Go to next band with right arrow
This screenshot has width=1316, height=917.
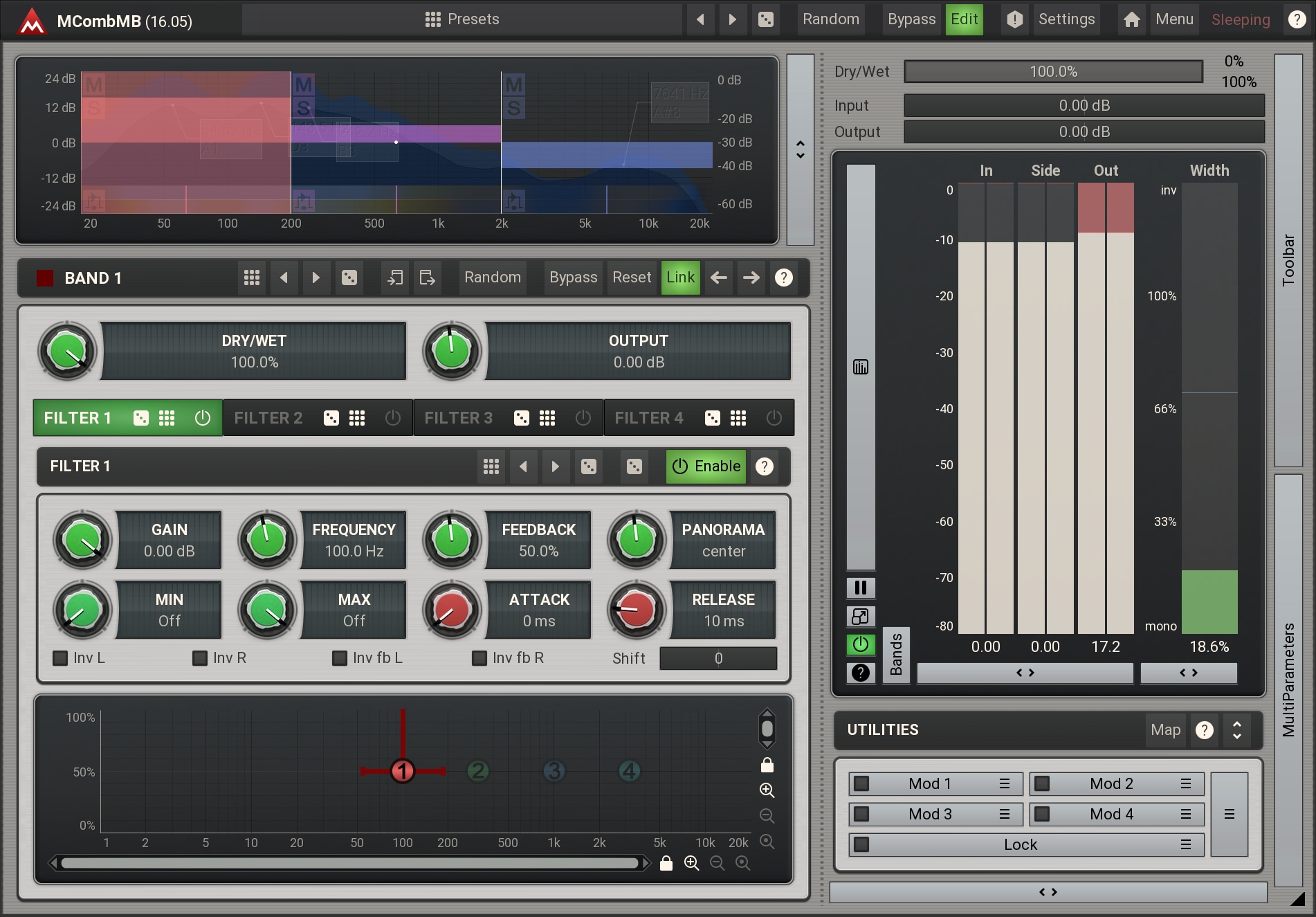(751, 278)
